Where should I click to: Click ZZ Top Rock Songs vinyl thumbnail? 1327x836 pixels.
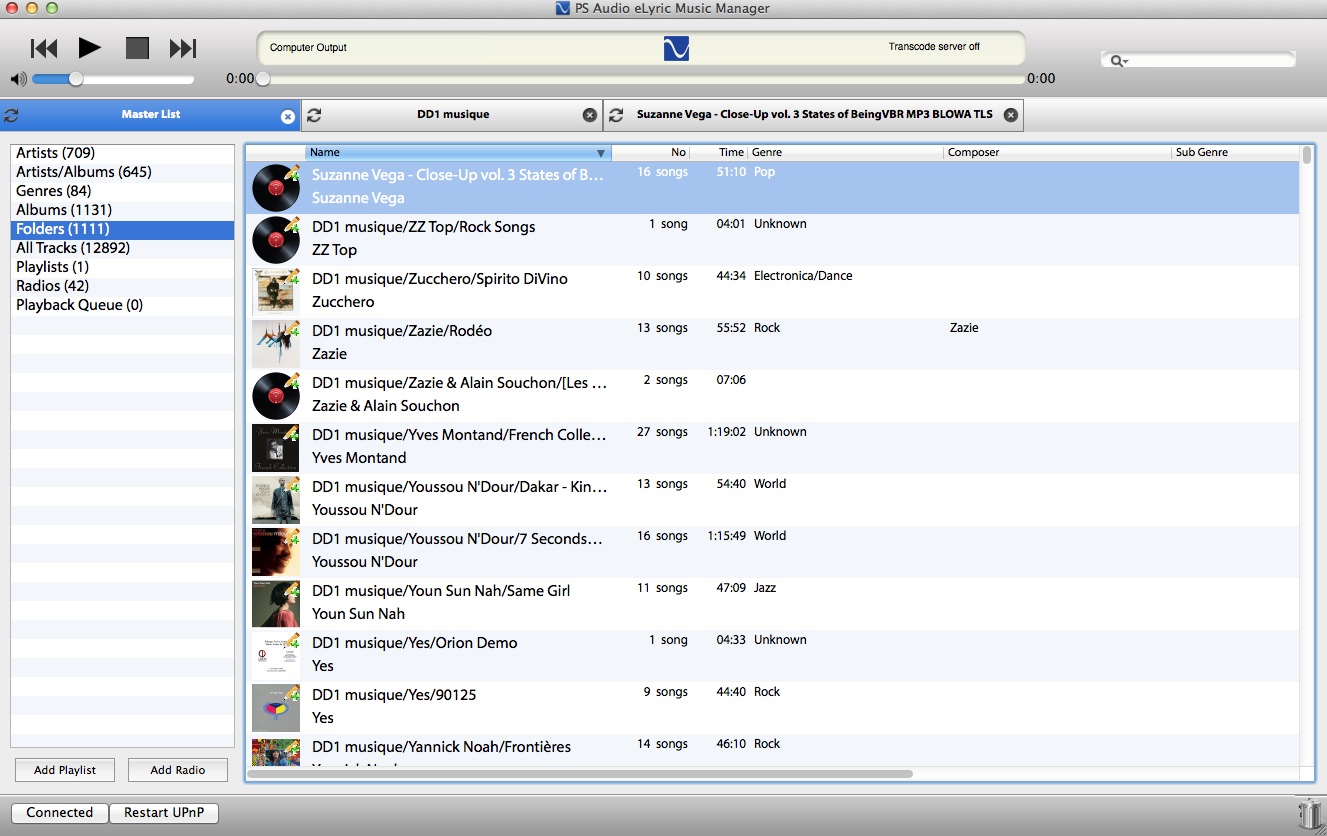276,239
